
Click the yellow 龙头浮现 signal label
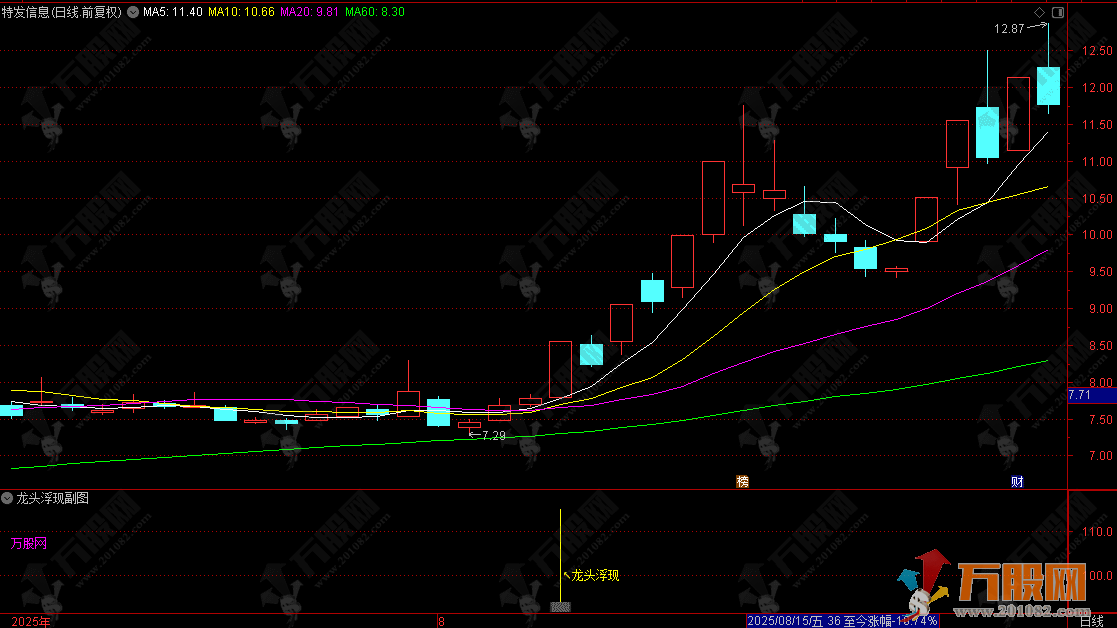596,575
